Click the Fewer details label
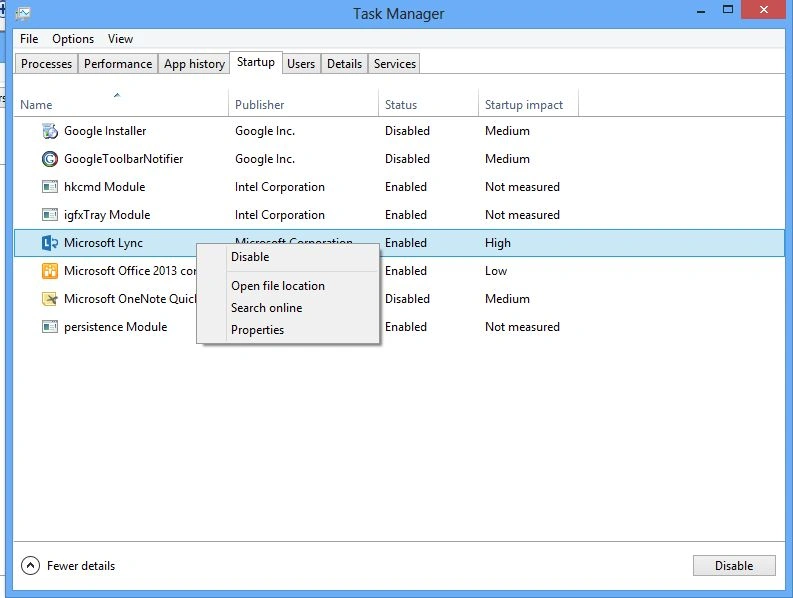The image size is (793, 598). tap(81, 566)
